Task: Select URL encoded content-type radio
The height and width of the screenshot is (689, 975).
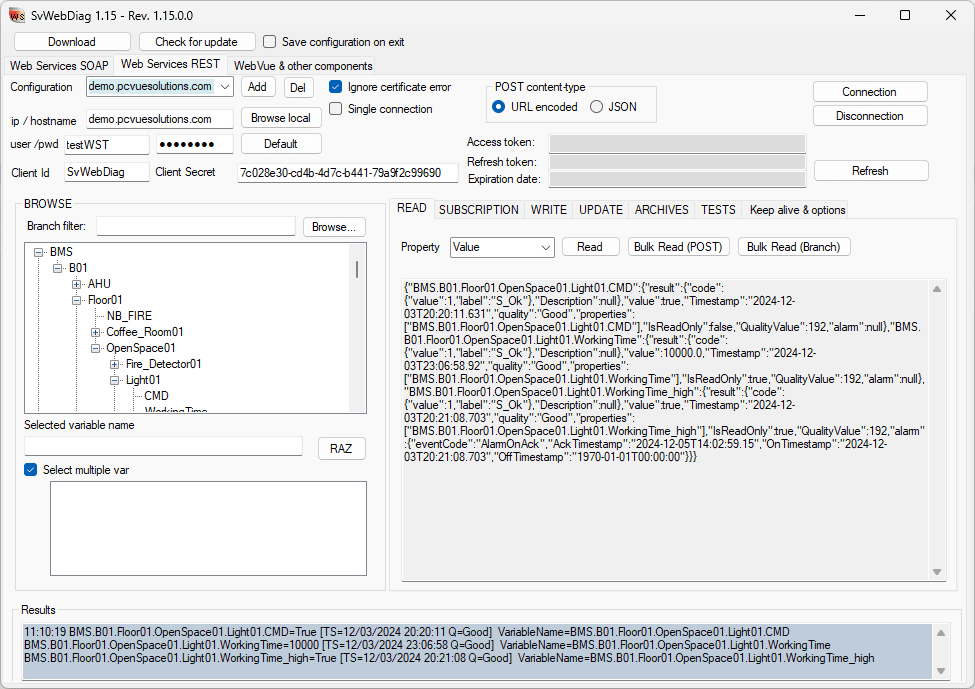Action: coord(498,107)
